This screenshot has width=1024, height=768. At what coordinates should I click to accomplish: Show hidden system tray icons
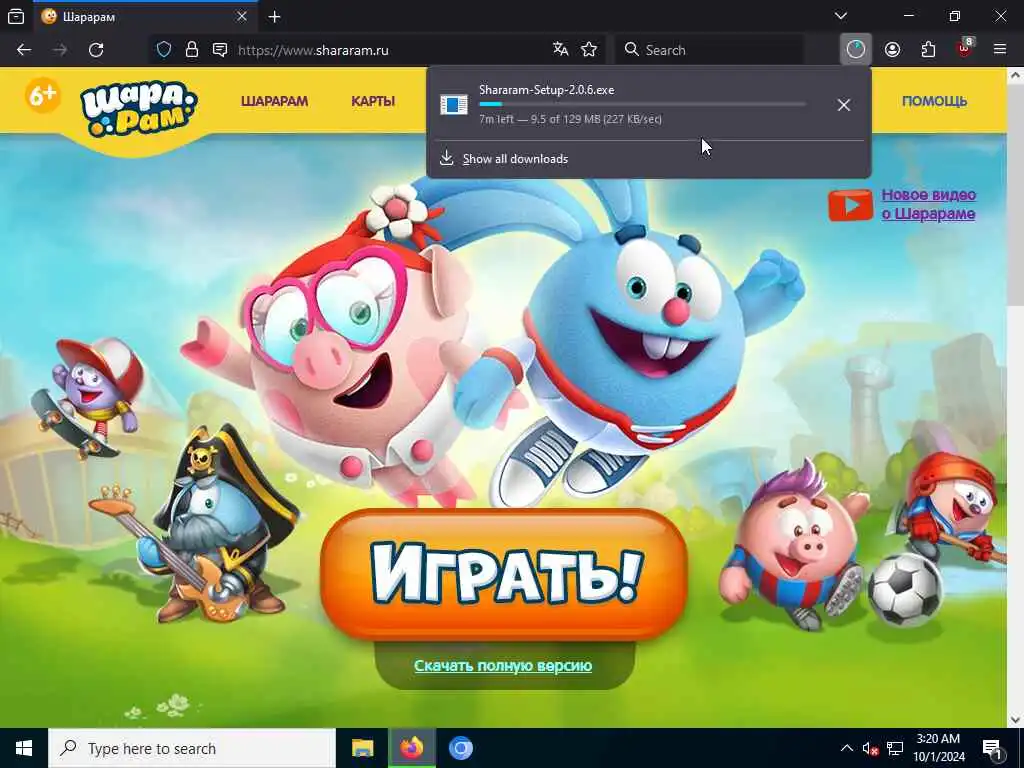click(846, 748)
